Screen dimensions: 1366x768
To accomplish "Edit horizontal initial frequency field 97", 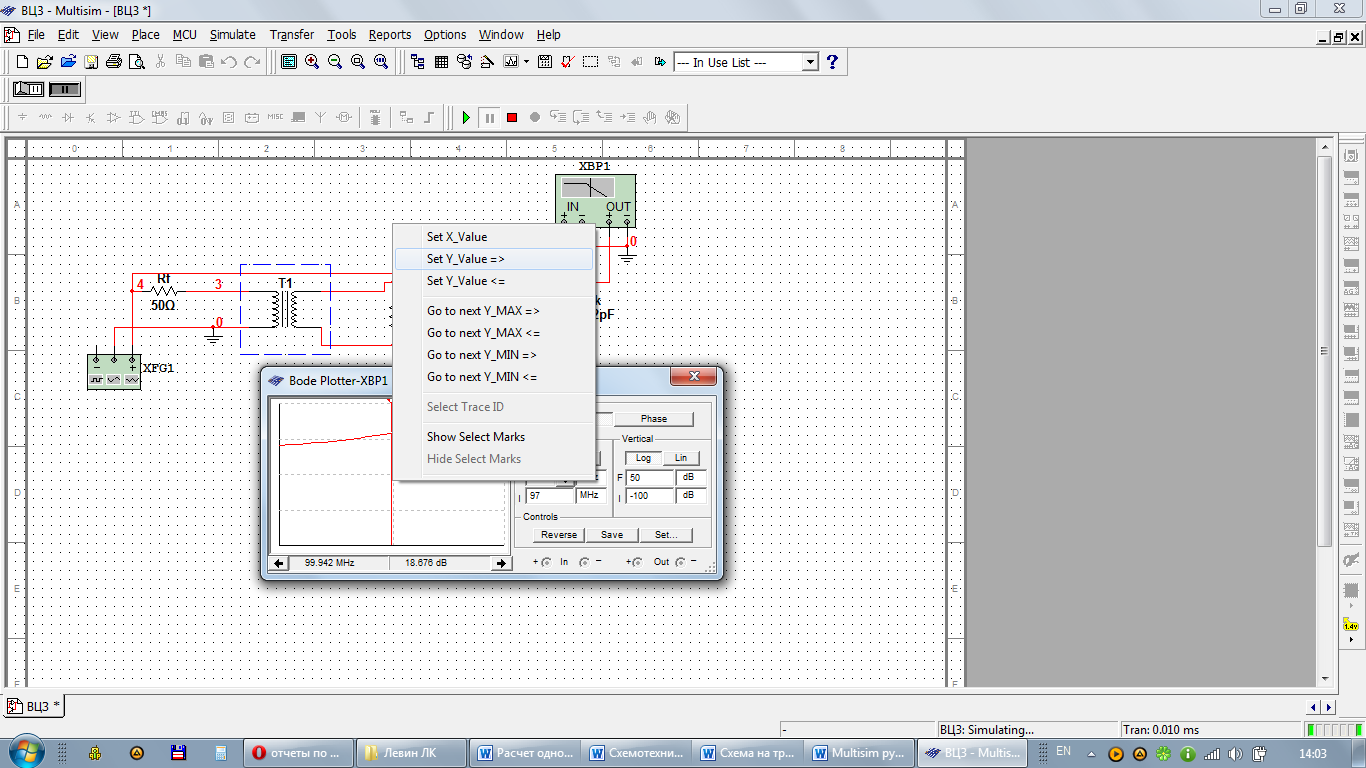I will pos(551,495).
